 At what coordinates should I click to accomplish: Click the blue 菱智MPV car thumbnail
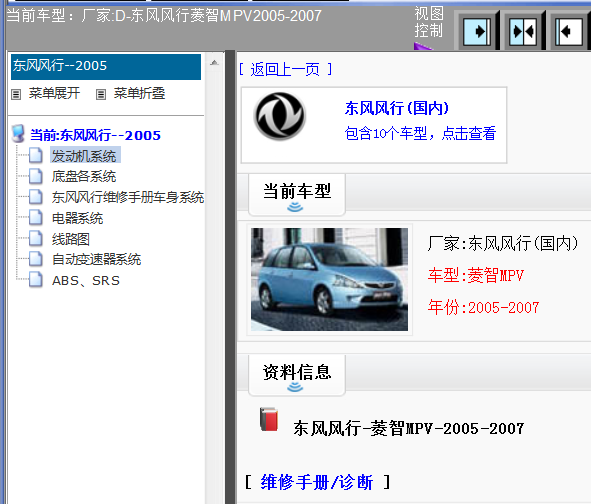coord(329,279)
